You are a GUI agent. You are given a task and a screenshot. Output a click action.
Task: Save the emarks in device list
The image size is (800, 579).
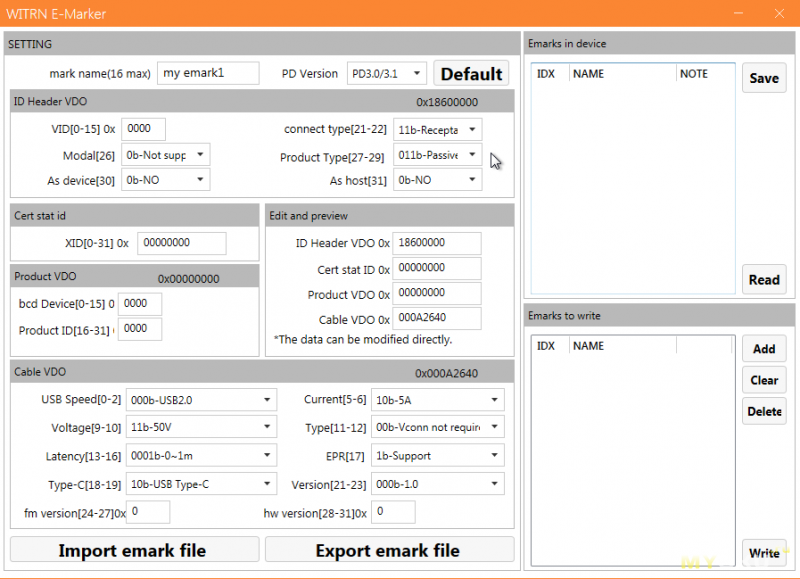[x=764, y=78]
